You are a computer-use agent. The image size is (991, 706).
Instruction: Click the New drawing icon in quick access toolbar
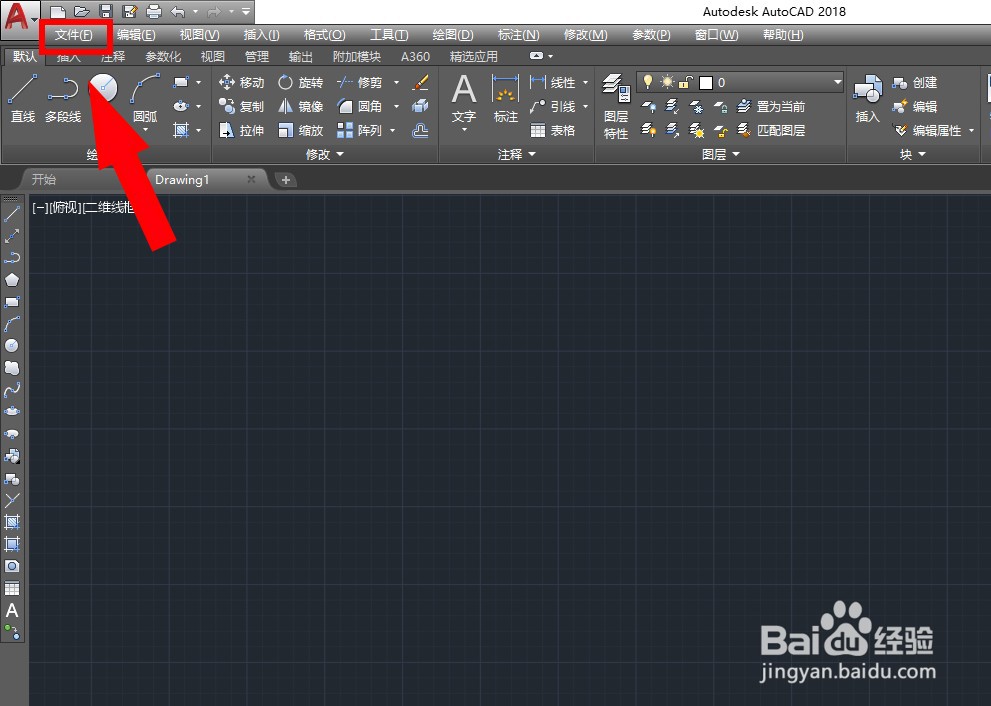58,11
